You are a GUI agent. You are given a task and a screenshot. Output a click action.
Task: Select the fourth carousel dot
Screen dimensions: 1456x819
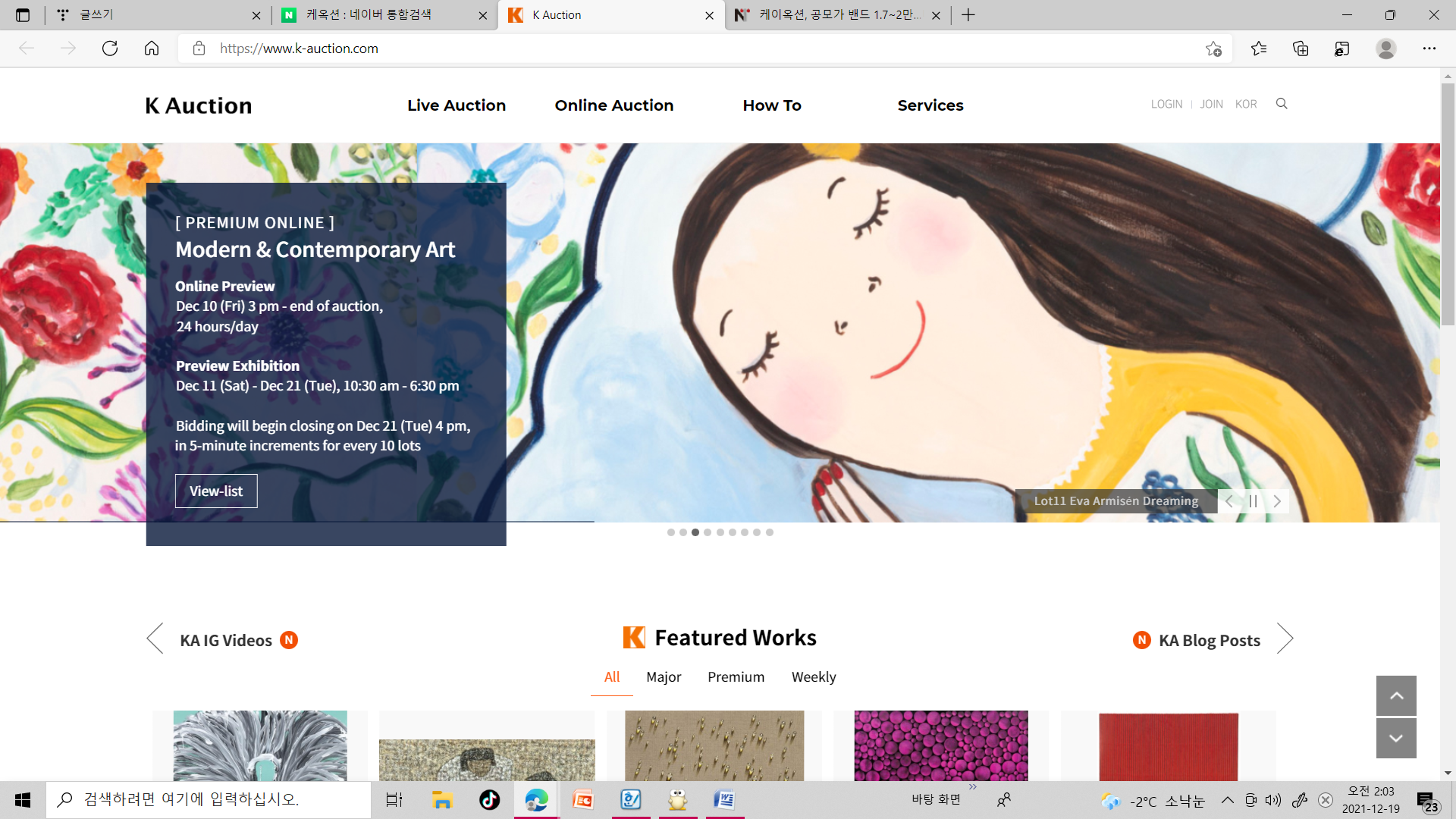pyautogui.click(x=708, y=532)
